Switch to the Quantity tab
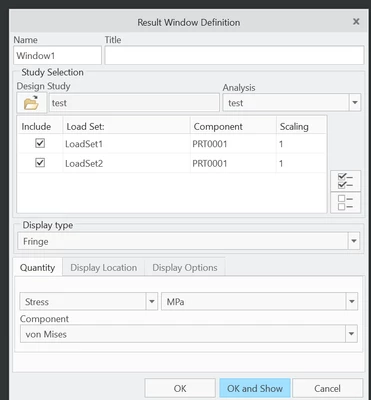371x400 pixels. point(37,267)
